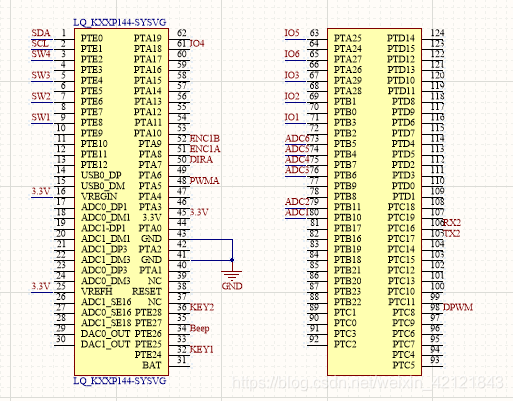The height and width of the screenshot is (401, 513).
Task: Click the BAT pin name
Action: (x=152, y=366)
